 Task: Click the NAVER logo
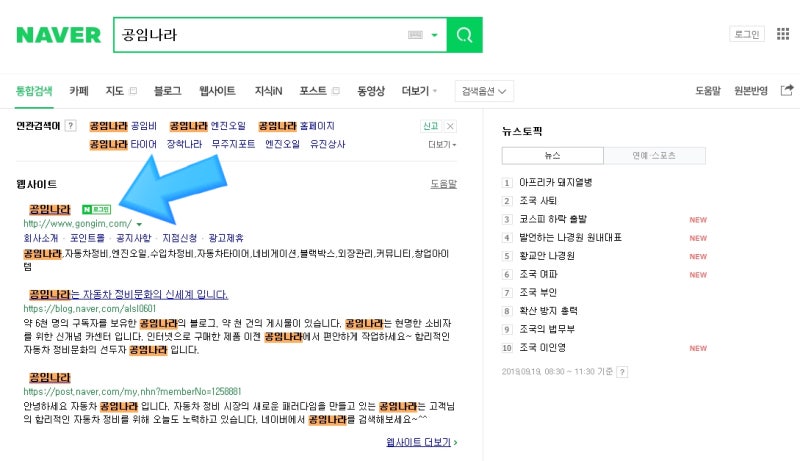[59, 35]
